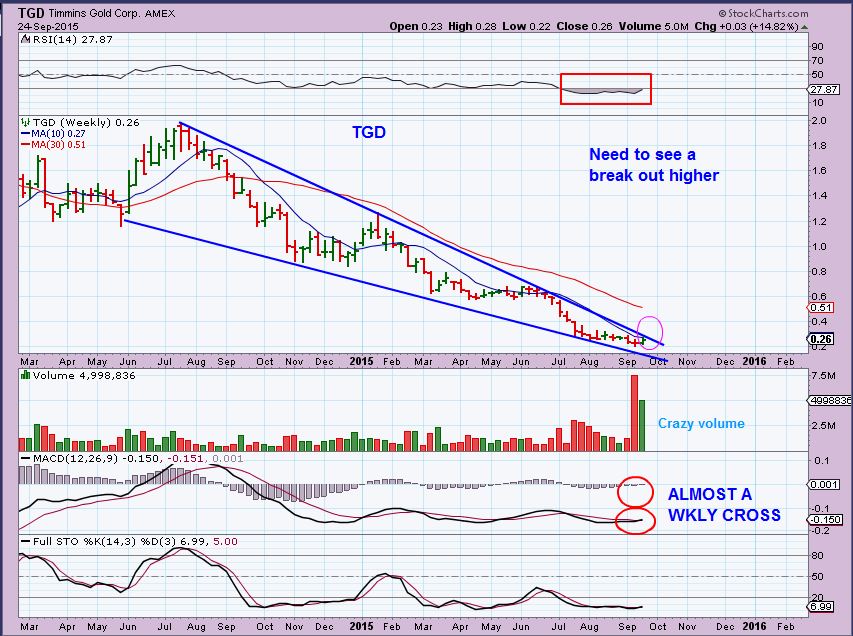Click the Low 0.22 value

pos(526,26)
